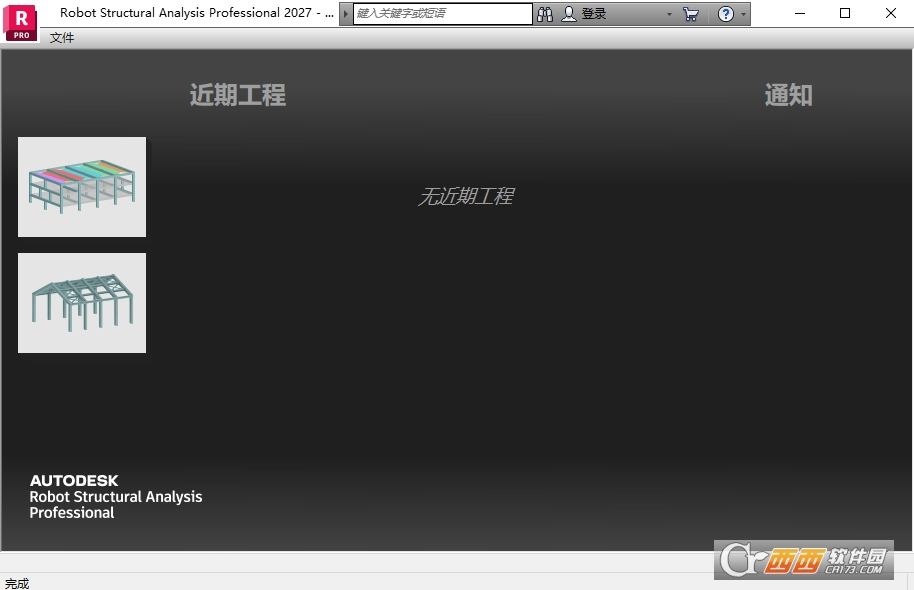
Task: Click the binoculars search icon
Action: click(545, 14)
